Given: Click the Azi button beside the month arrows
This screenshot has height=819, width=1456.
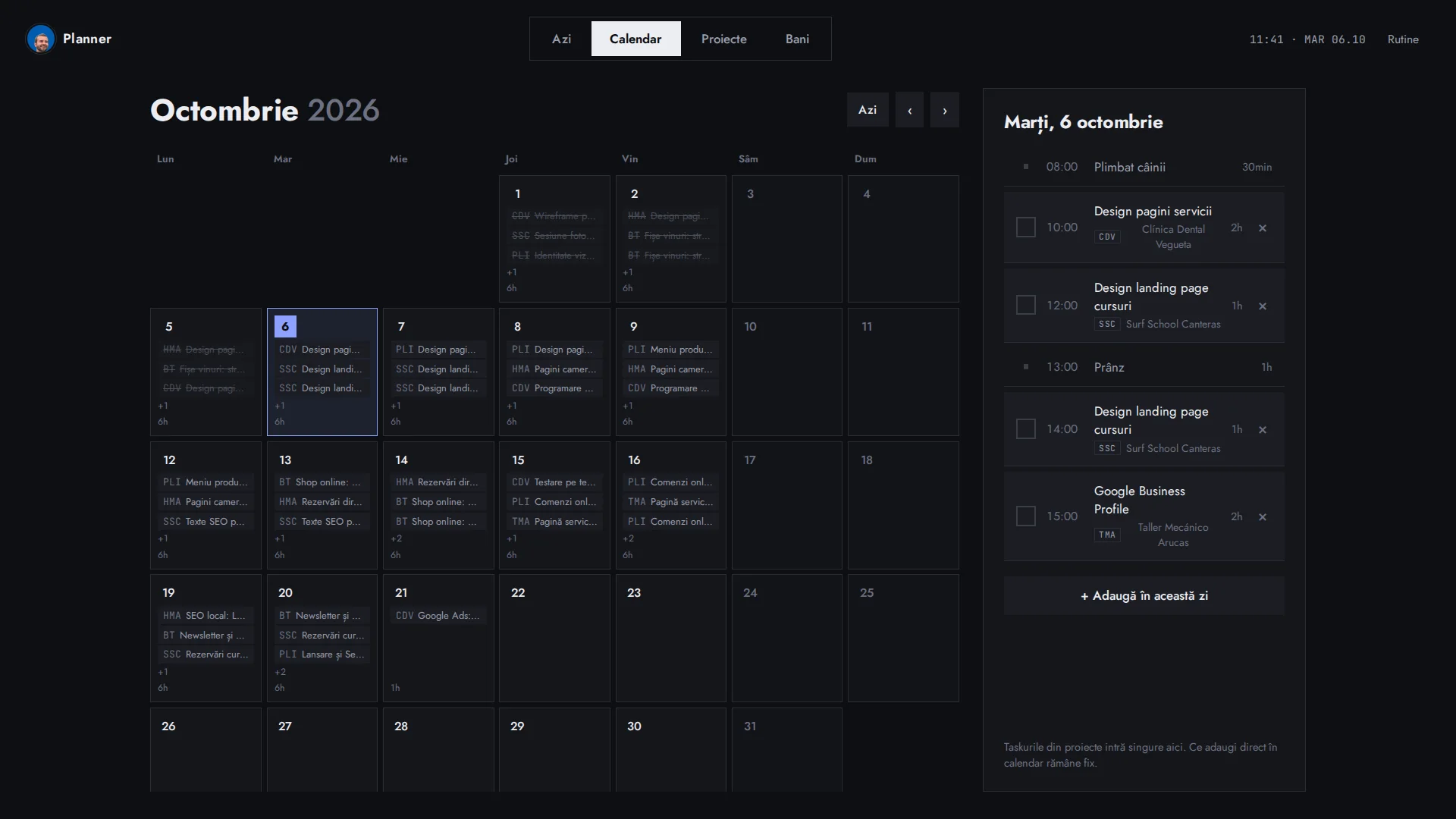Looking at the screenshot, I should click(868, 110).
